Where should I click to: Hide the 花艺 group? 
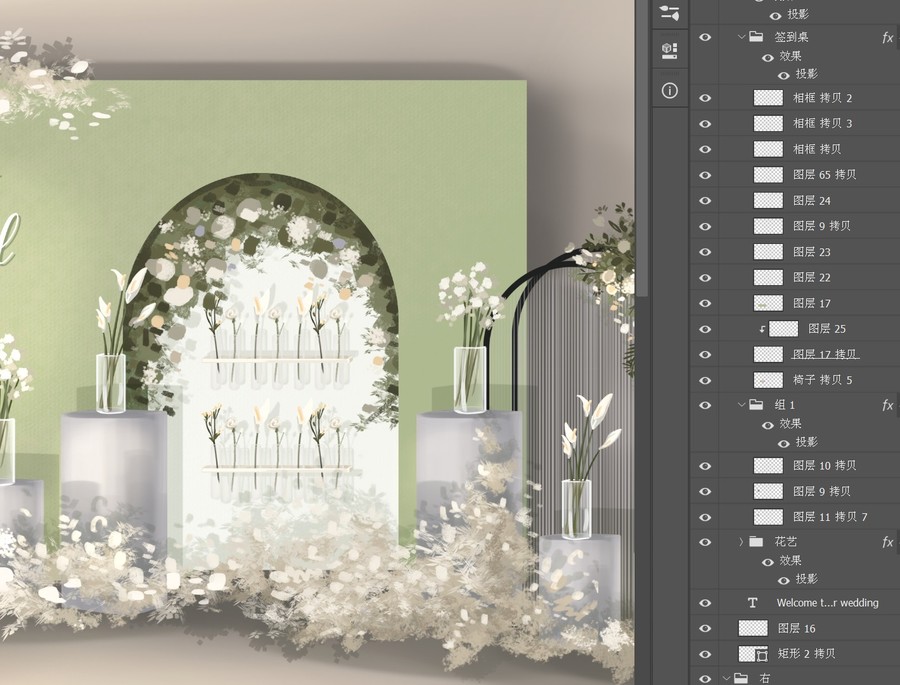click(705, 542)
